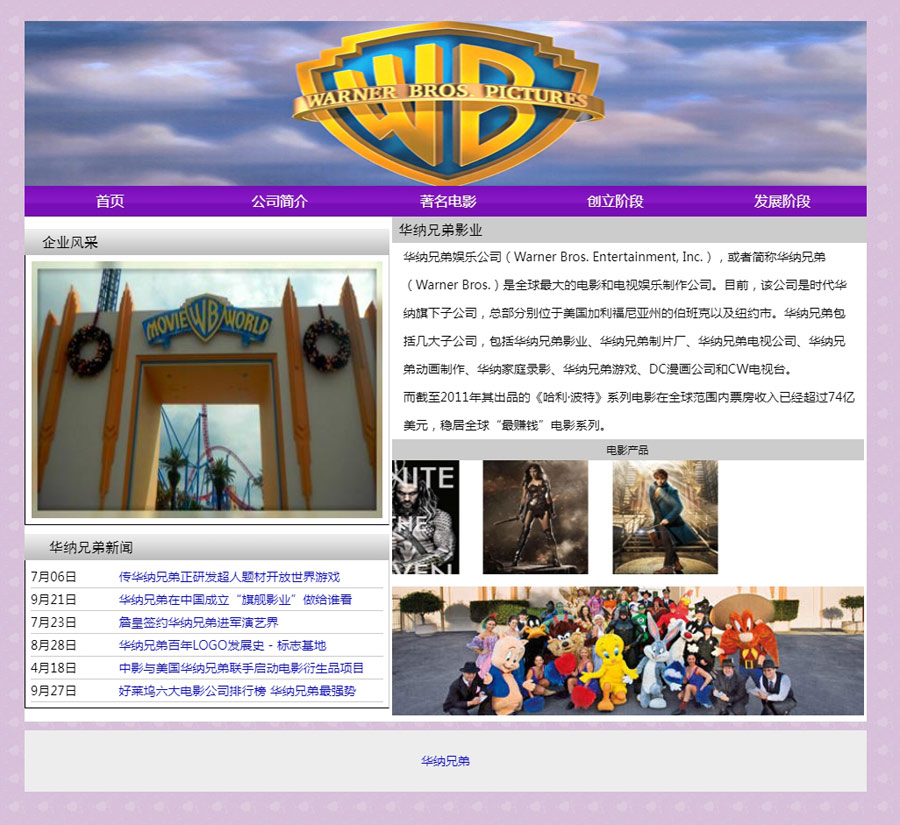Select the 著名电影 menu item
Viewport: 900px width, 825px height.
coord(448,201)
